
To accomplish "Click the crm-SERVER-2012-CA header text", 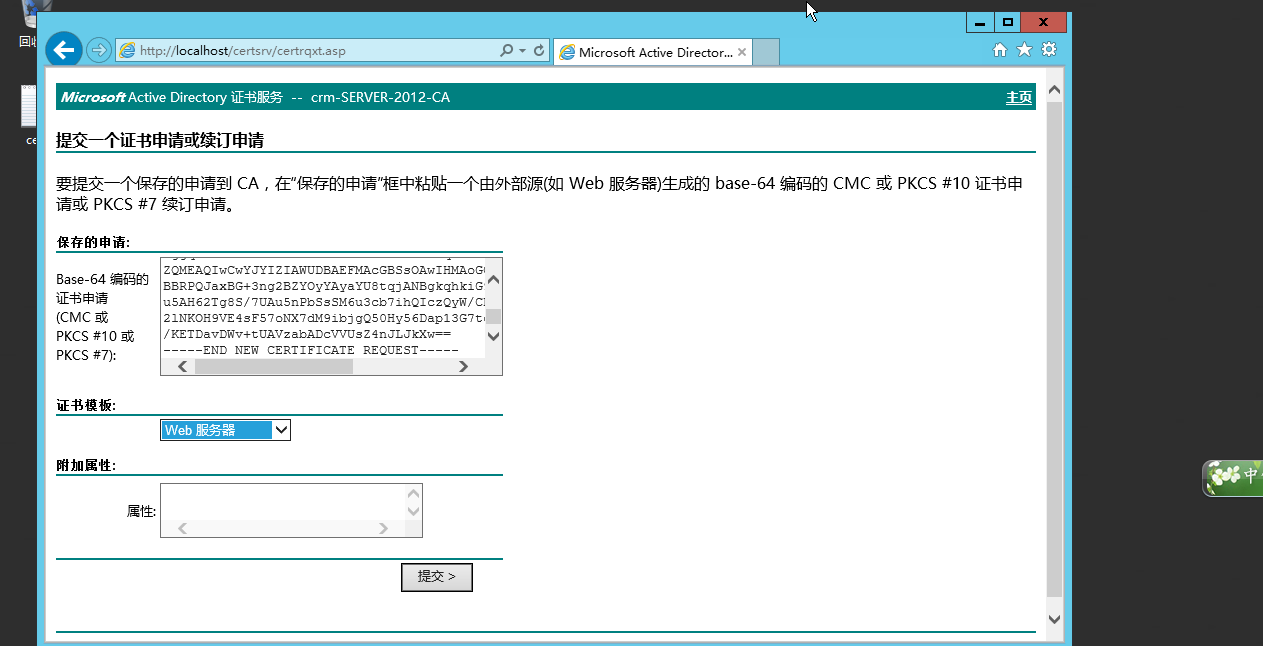I will (380, 97).
